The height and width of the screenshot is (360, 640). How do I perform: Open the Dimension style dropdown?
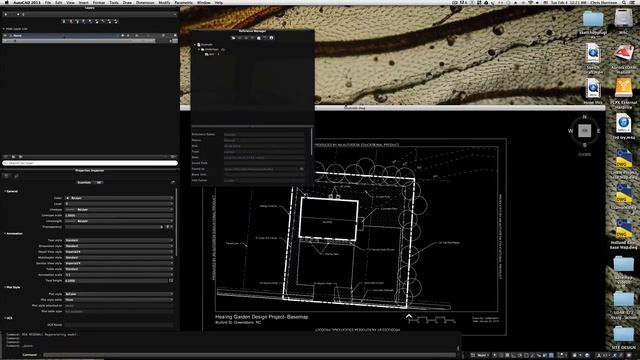[119, 246]
